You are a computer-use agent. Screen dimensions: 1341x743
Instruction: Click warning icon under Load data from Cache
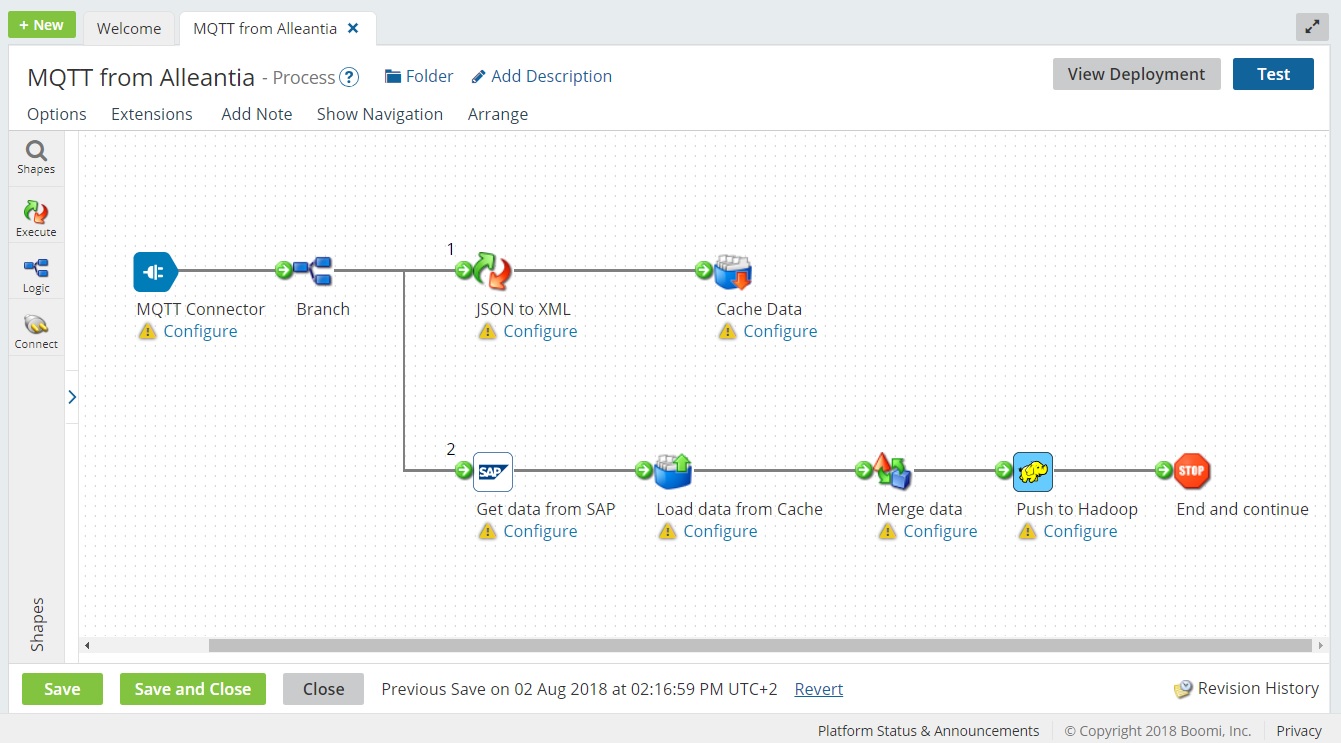pyautogui.click(x=667, y=531)
